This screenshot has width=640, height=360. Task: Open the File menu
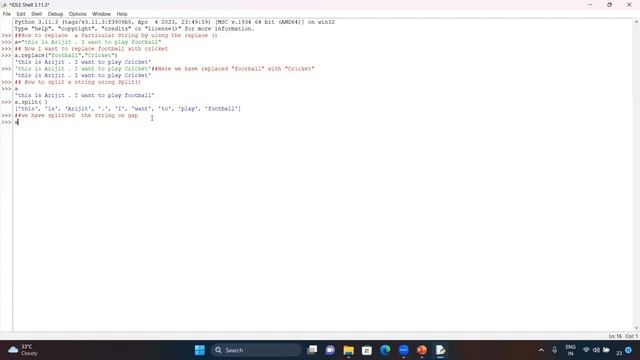coord(7,14)
